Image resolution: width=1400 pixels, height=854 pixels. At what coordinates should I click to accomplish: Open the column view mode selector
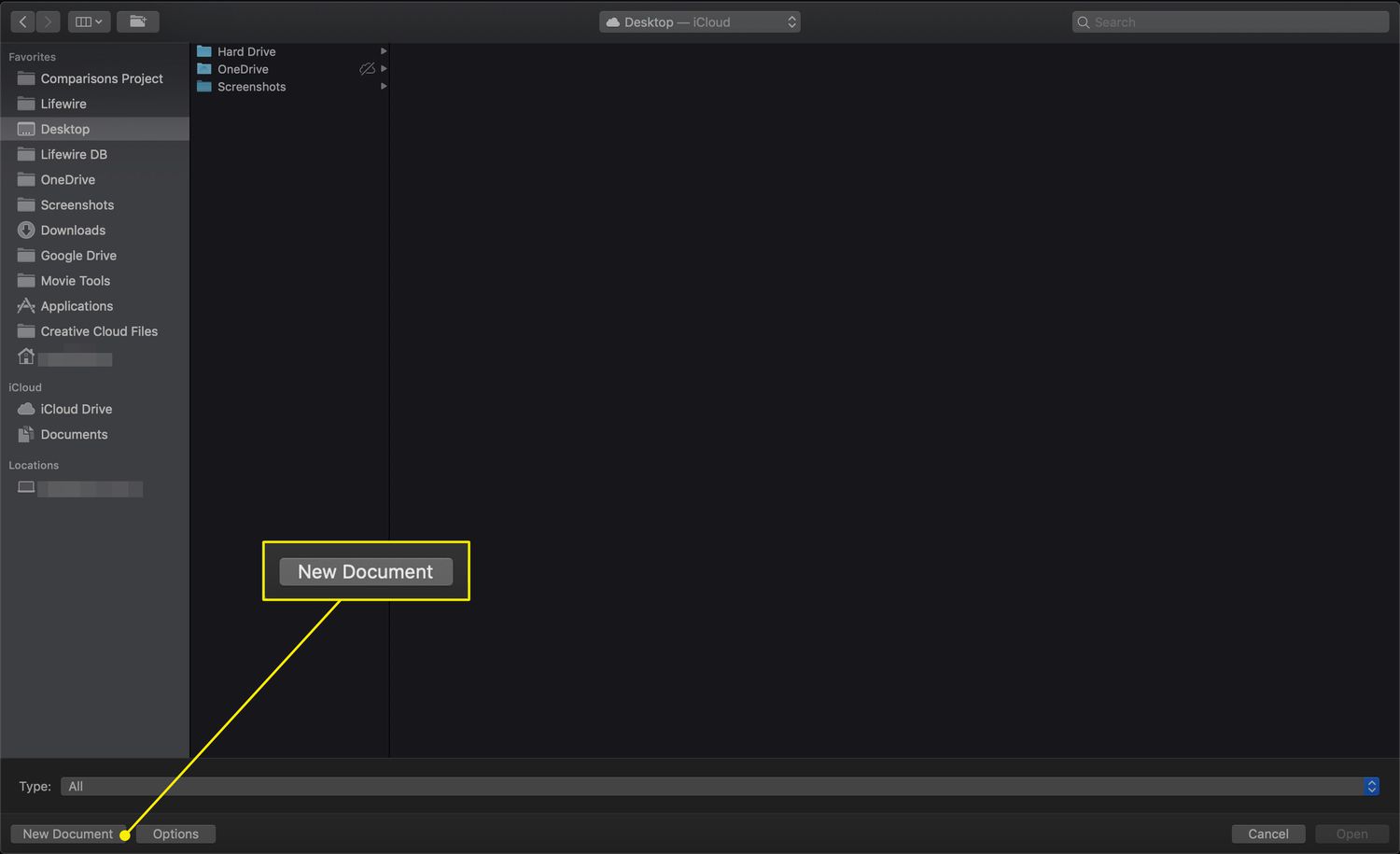[89, 21]
